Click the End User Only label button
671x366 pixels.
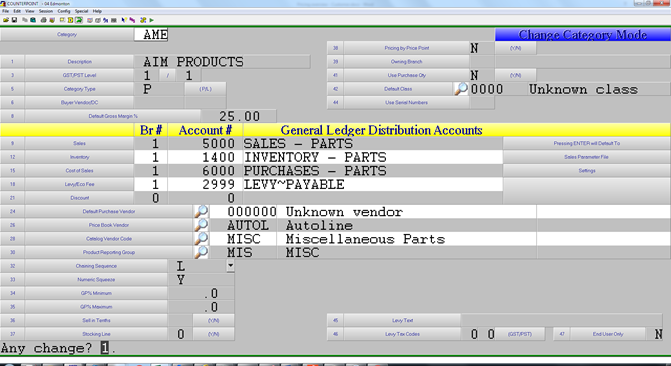608,334
